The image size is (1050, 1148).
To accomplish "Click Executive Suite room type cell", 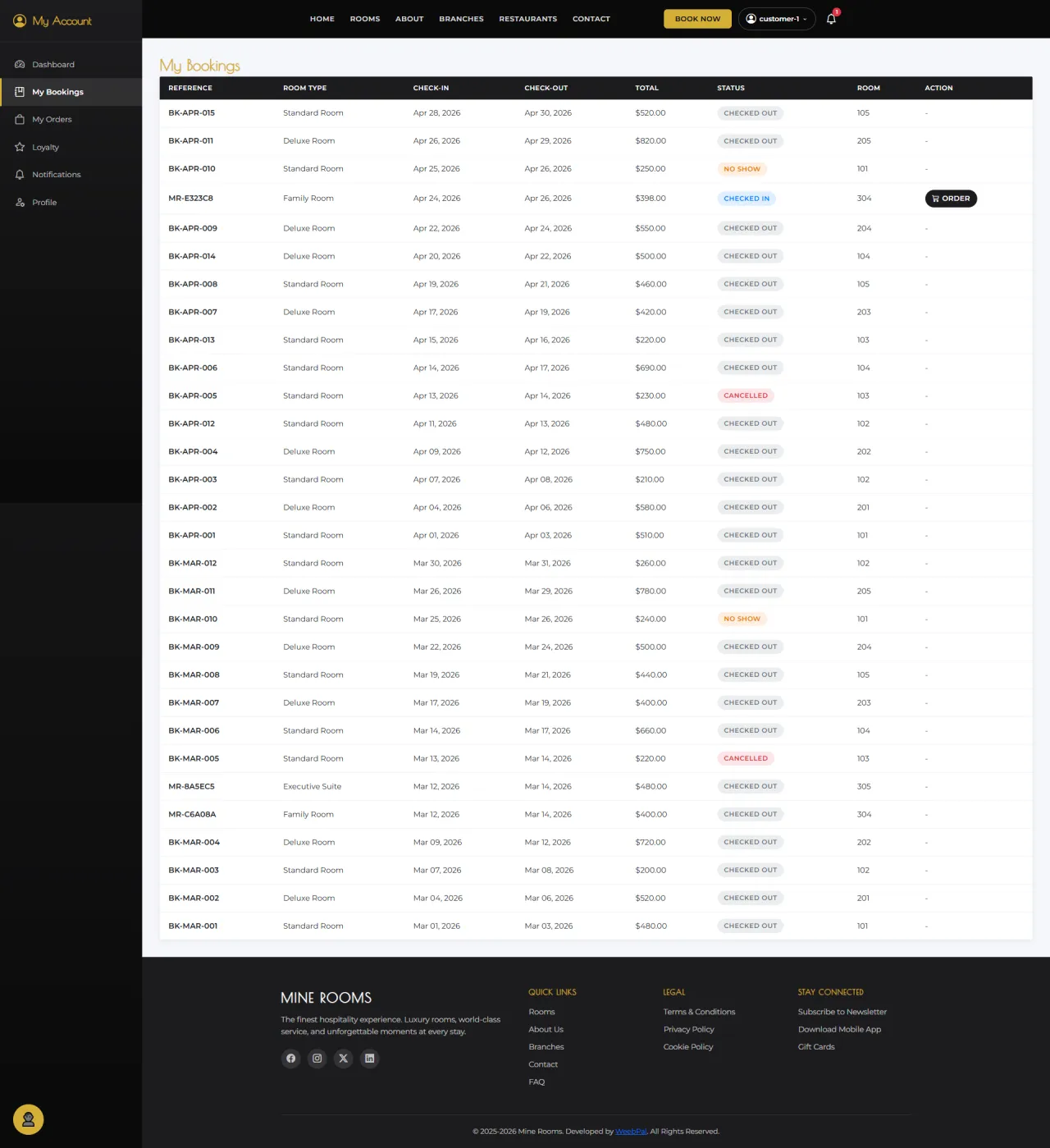I will point(312,786).
